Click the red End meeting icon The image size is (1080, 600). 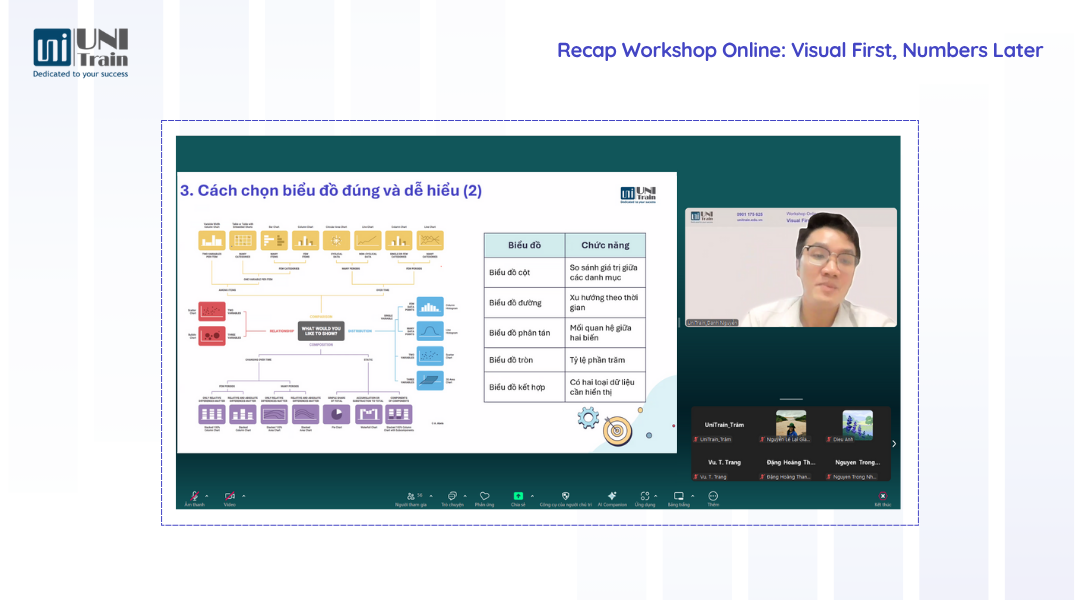click(882, 496)
